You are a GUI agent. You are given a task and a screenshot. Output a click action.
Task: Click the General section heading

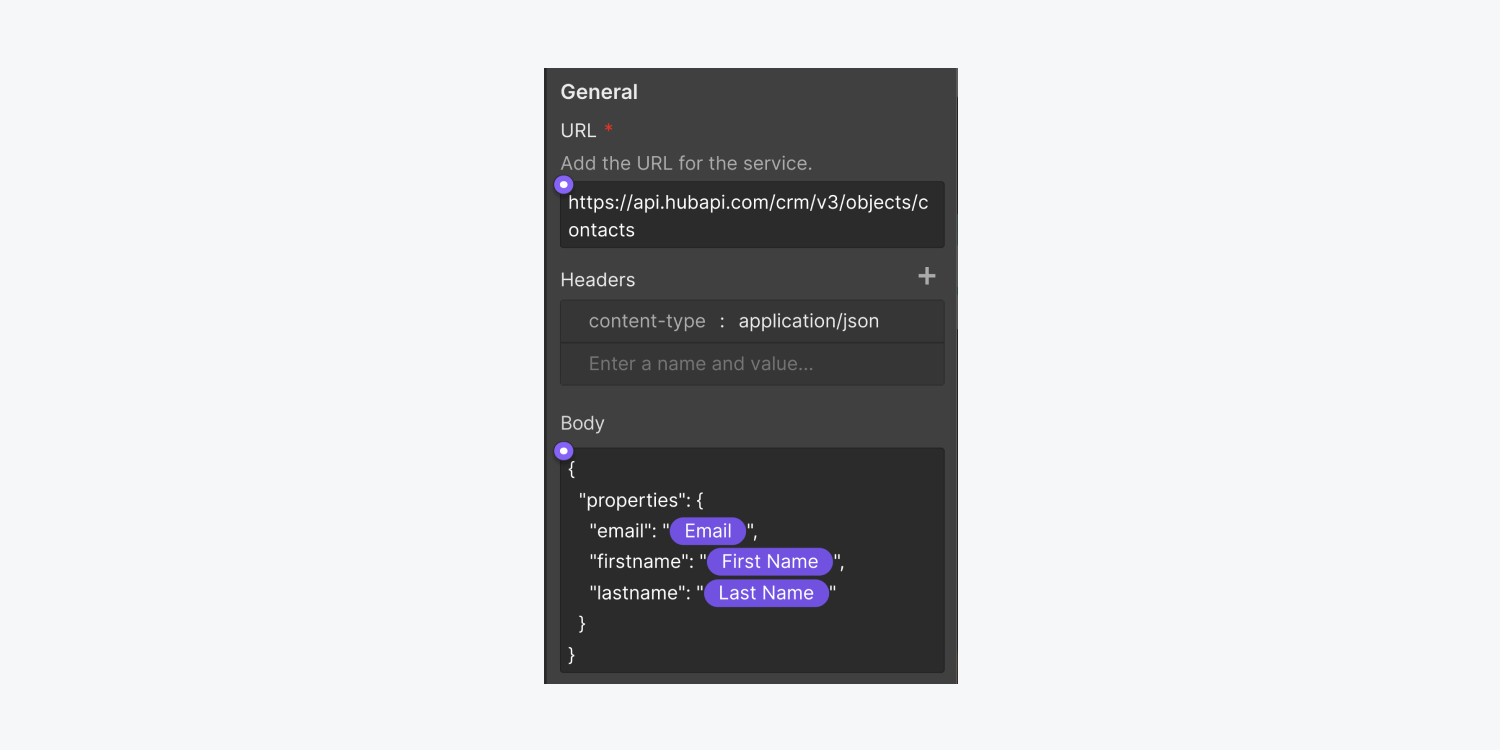599,92
